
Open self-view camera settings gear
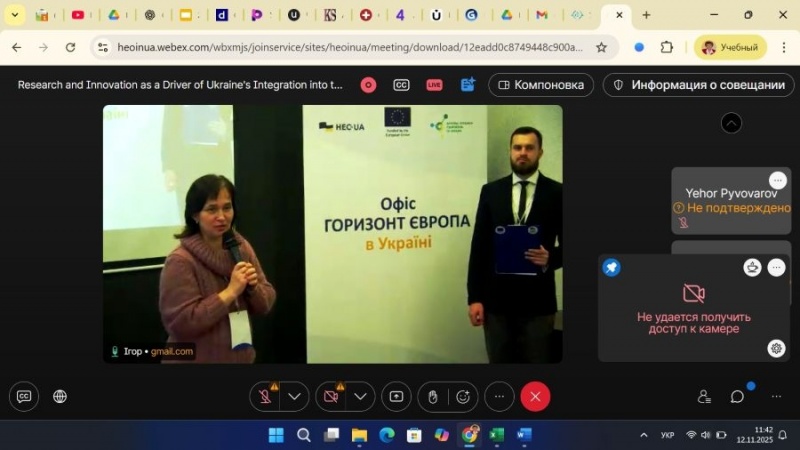tap(776, 348)
